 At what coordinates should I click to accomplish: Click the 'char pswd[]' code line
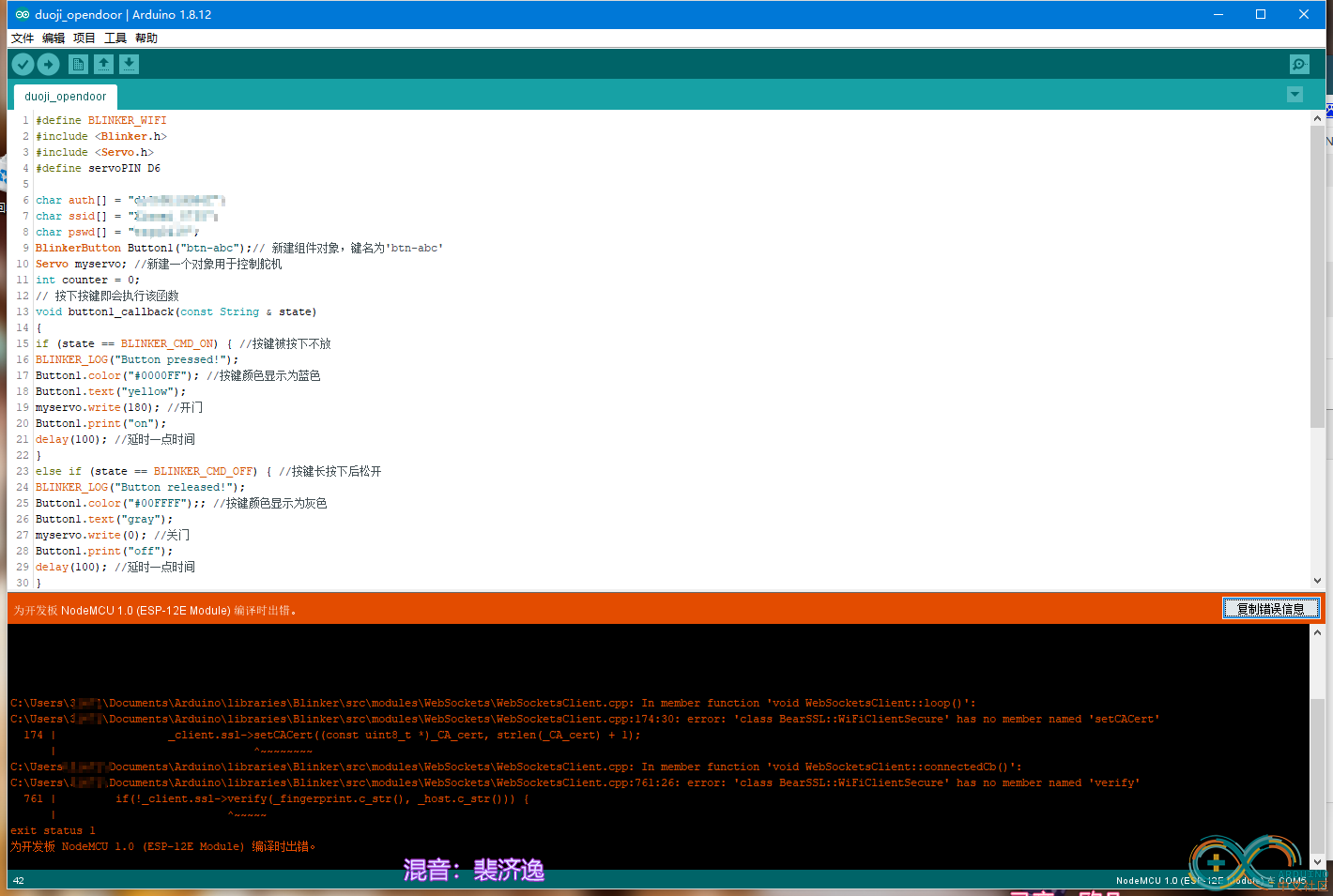tap(117, 232)
